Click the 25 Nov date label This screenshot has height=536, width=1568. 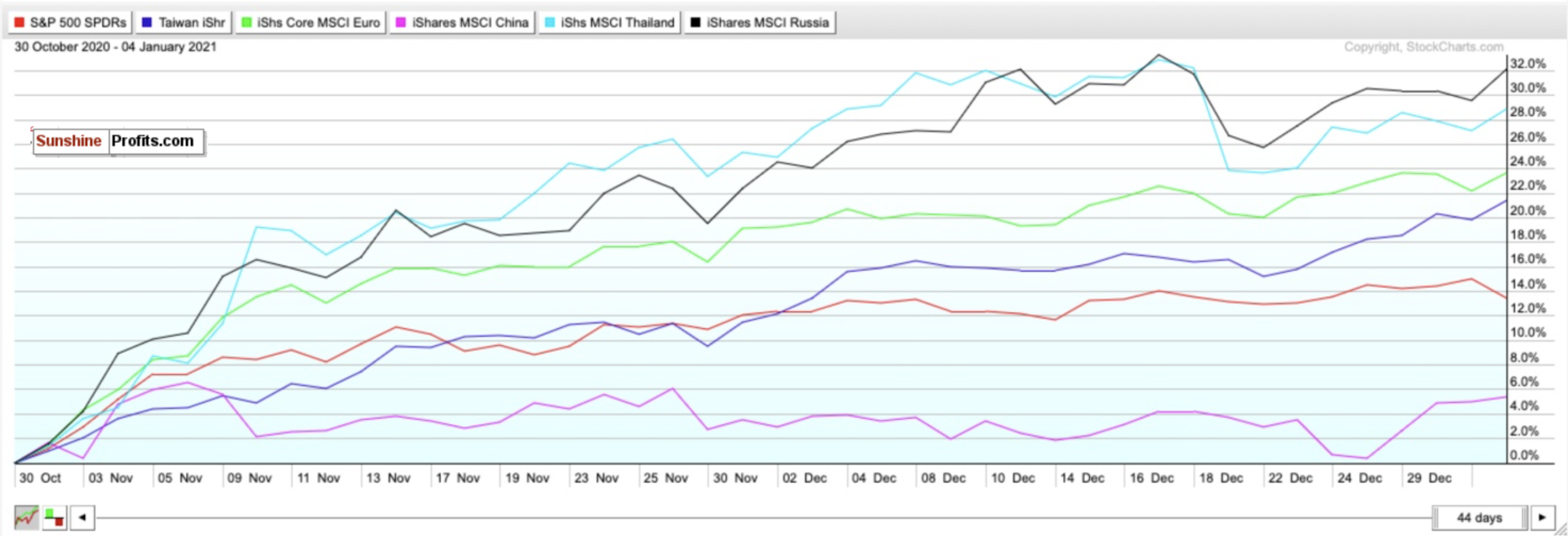666,478
